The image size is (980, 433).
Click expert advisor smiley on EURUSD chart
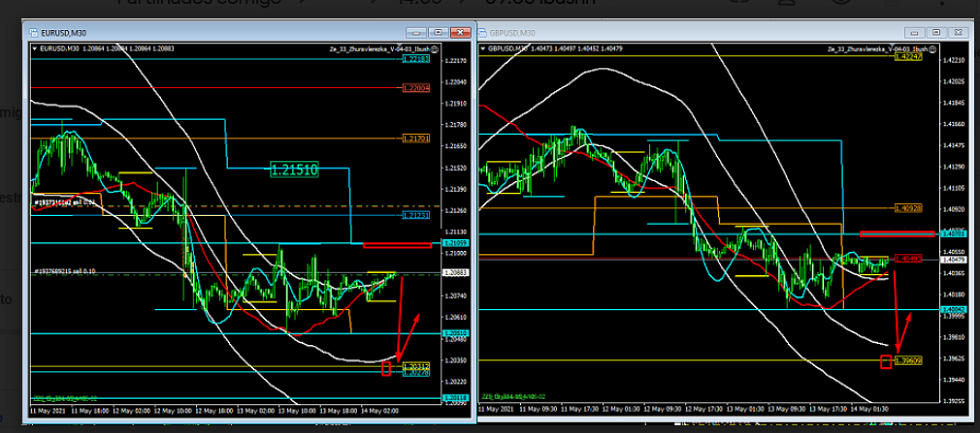click(x=433, y=48)
